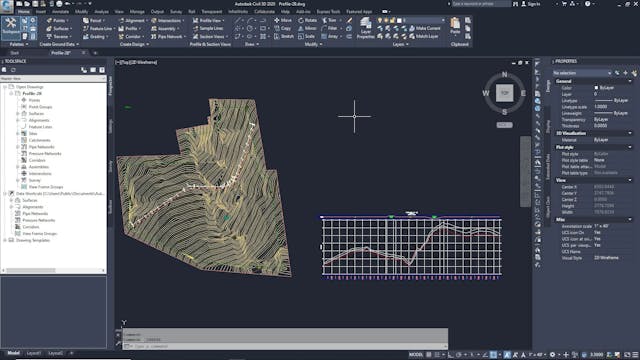Click the Parcel tool in Create Design
This screenshot has height=360, width=640.
click(93, 20)
